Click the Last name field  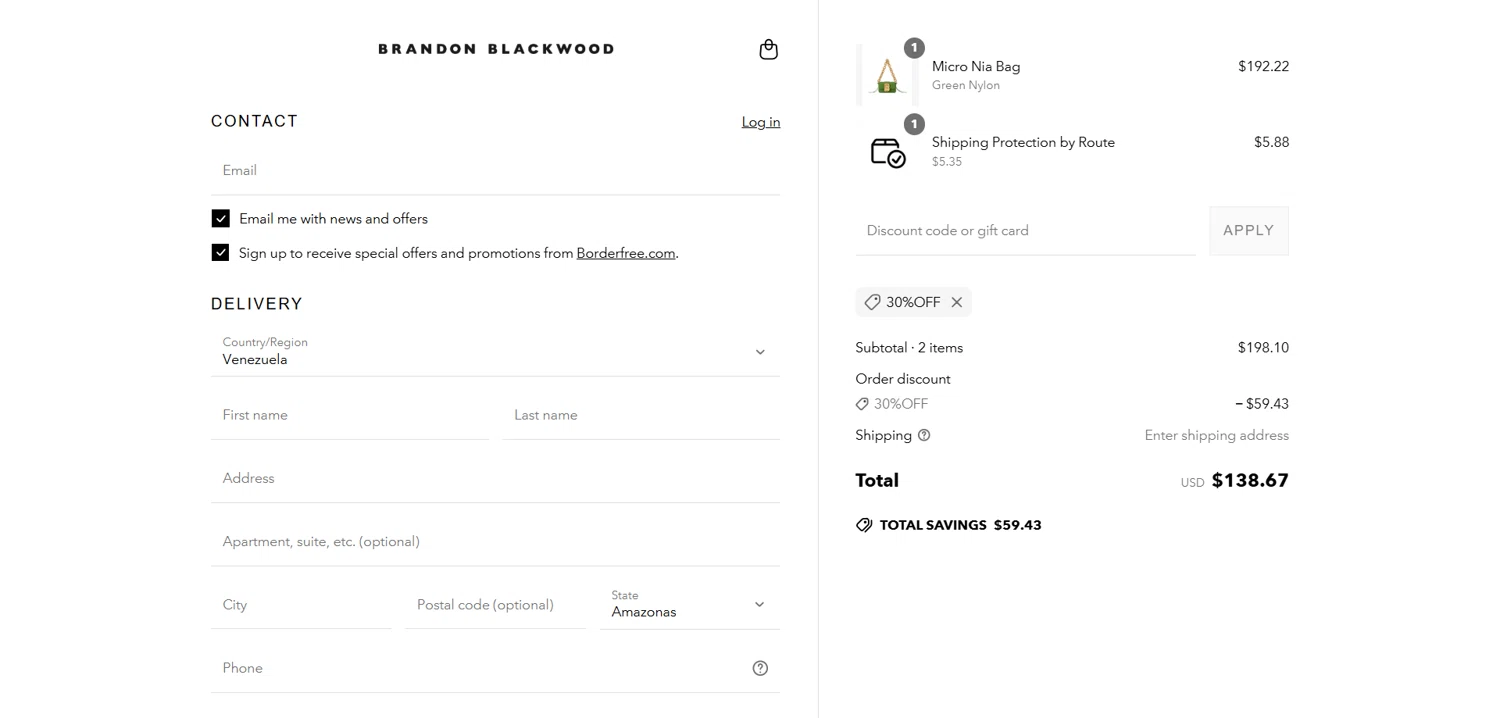[641, 415]
